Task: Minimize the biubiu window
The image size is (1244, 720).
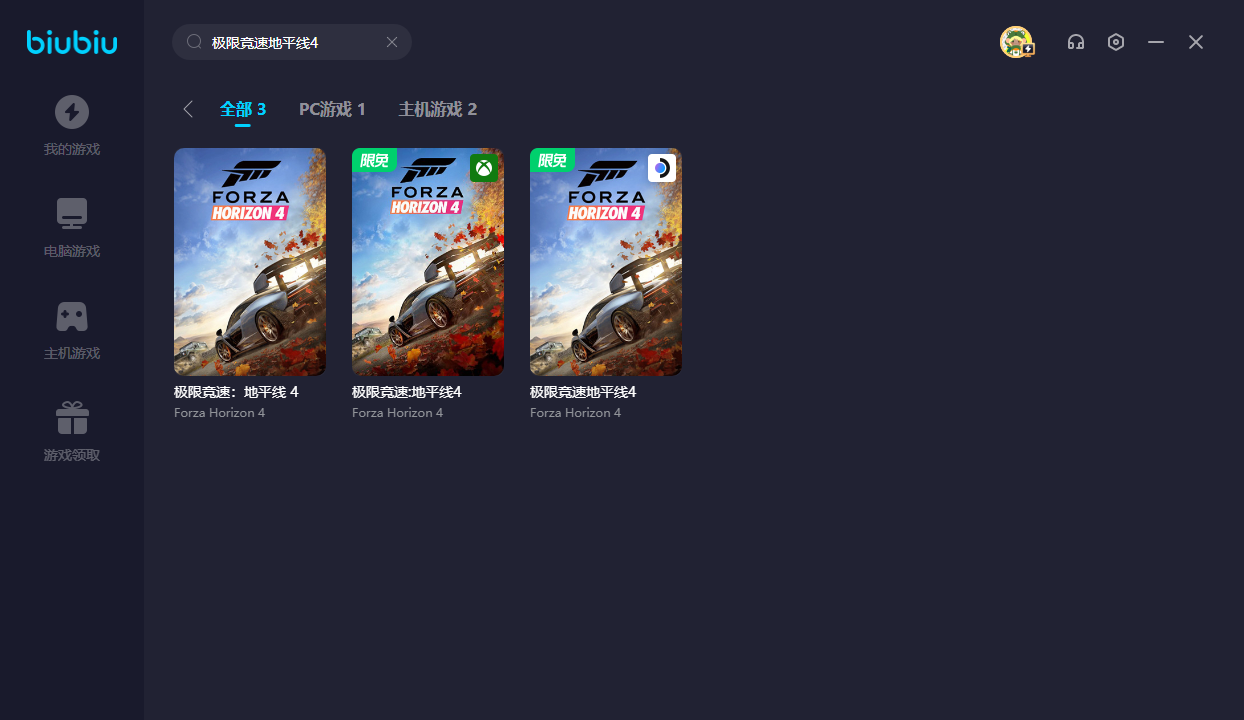Action: click(1156, 42)
